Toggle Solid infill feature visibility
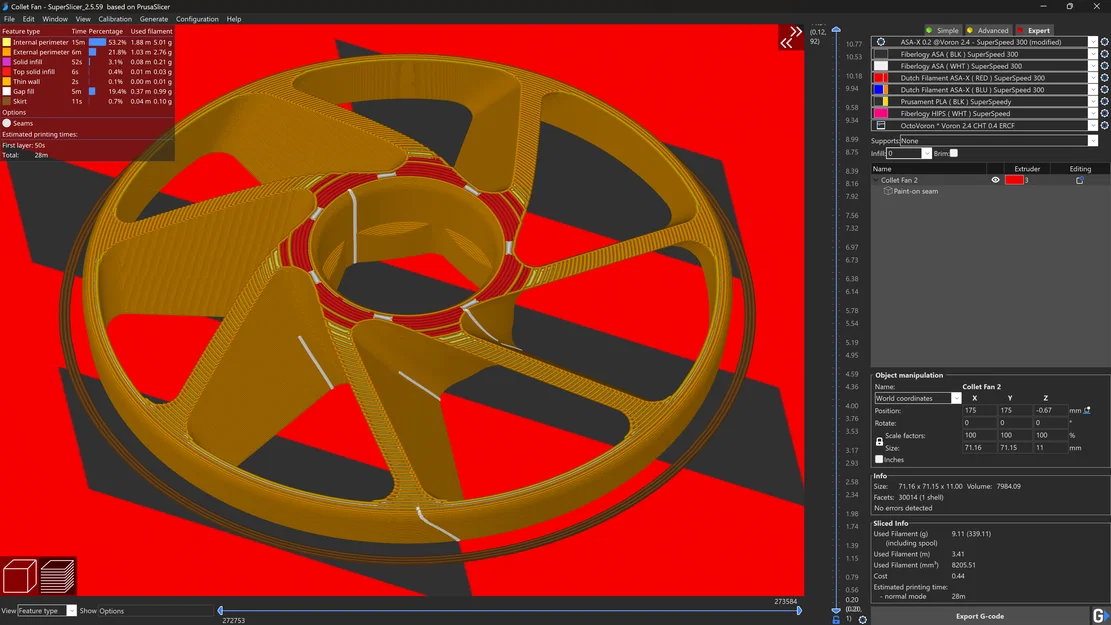1111x625 pixels. (6, 62)
